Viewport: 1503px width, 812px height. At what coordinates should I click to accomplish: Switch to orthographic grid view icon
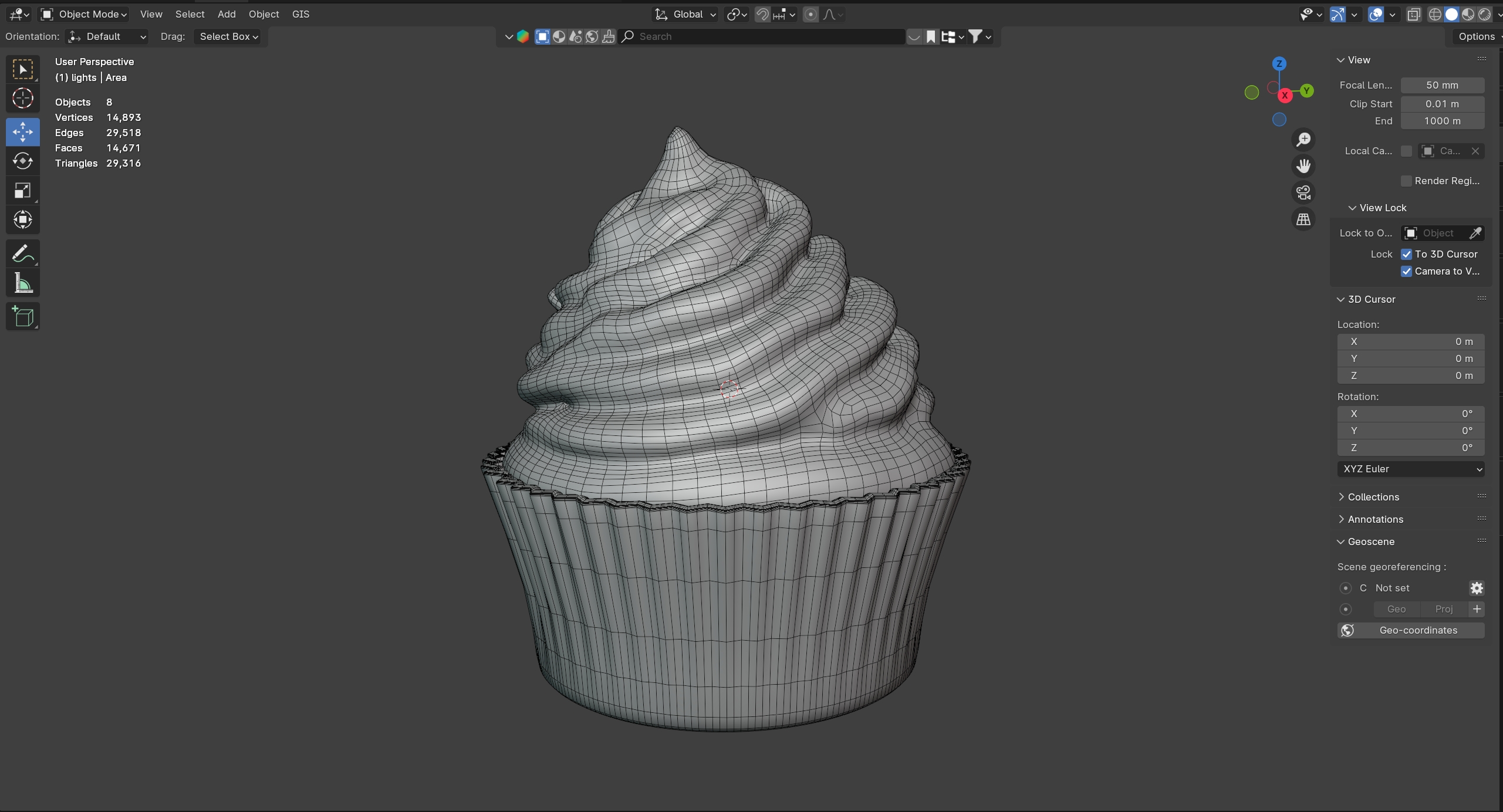click(1303, 219)
